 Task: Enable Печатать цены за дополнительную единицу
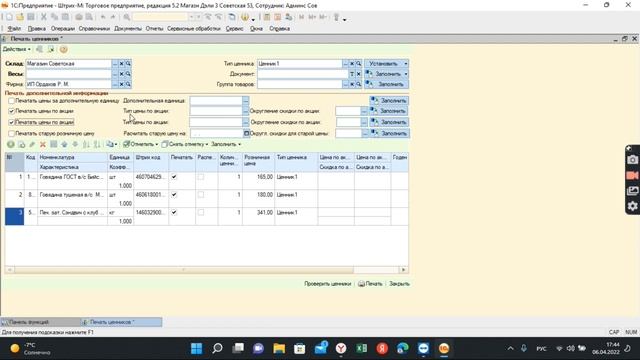(11, 100)
